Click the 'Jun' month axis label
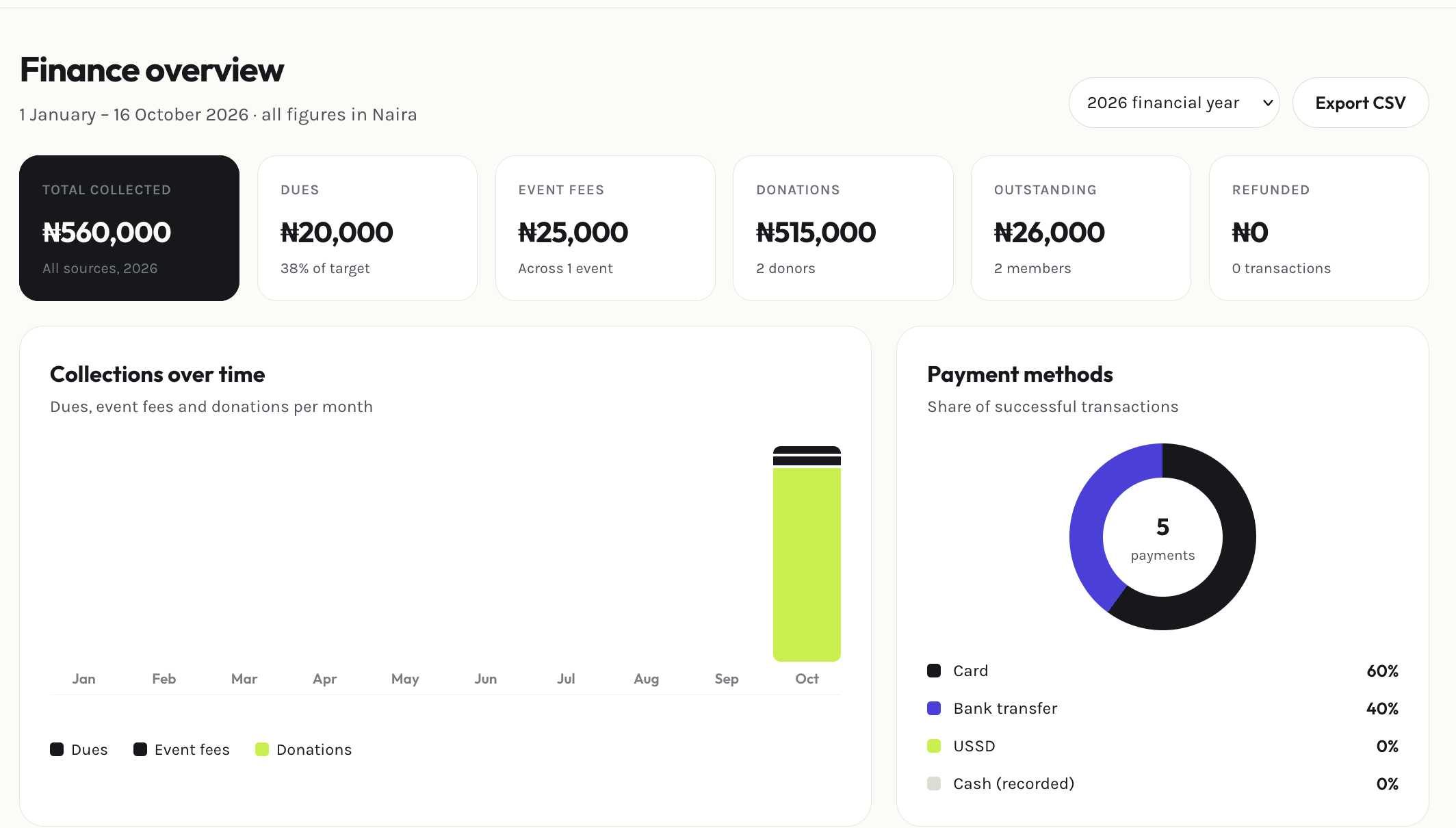The image size is (1456, 828). coord(486,679)
